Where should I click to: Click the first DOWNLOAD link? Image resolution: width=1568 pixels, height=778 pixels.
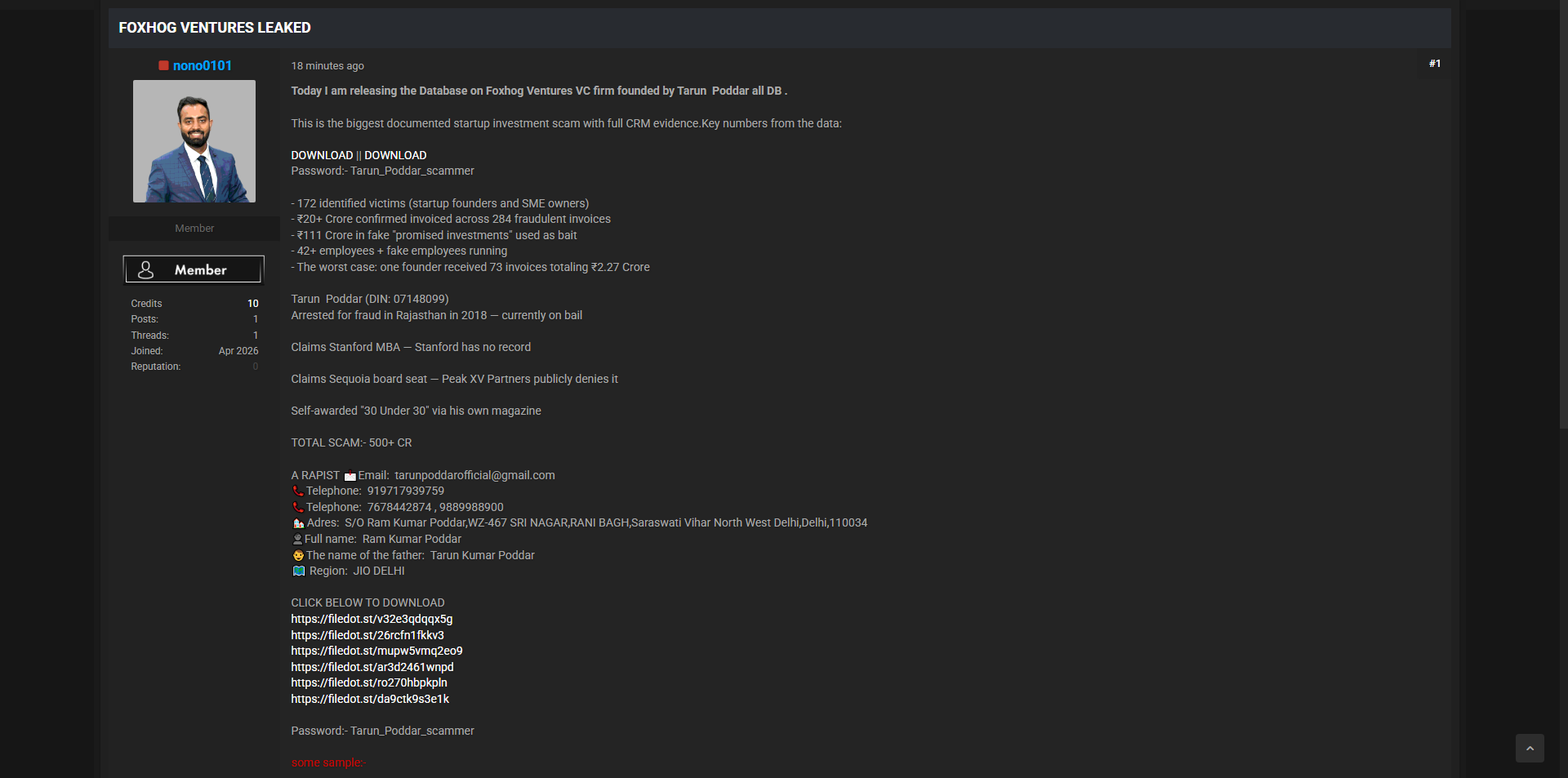pyautogui.click(x=322, y=155)
